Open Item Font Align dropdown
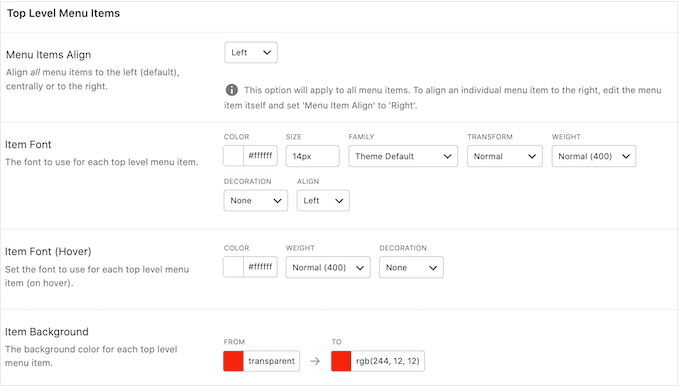The height and width of the screenshot is (387, 680). (x=323, y=200)
